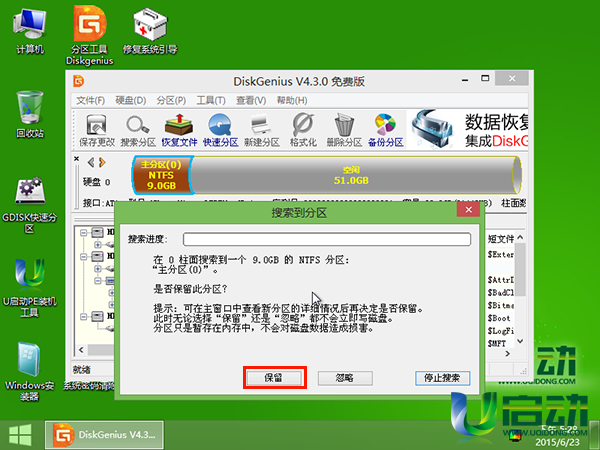Open the 硬盘(D) menu
Screen dimensions: 600x450
click(x=131, y=101)
